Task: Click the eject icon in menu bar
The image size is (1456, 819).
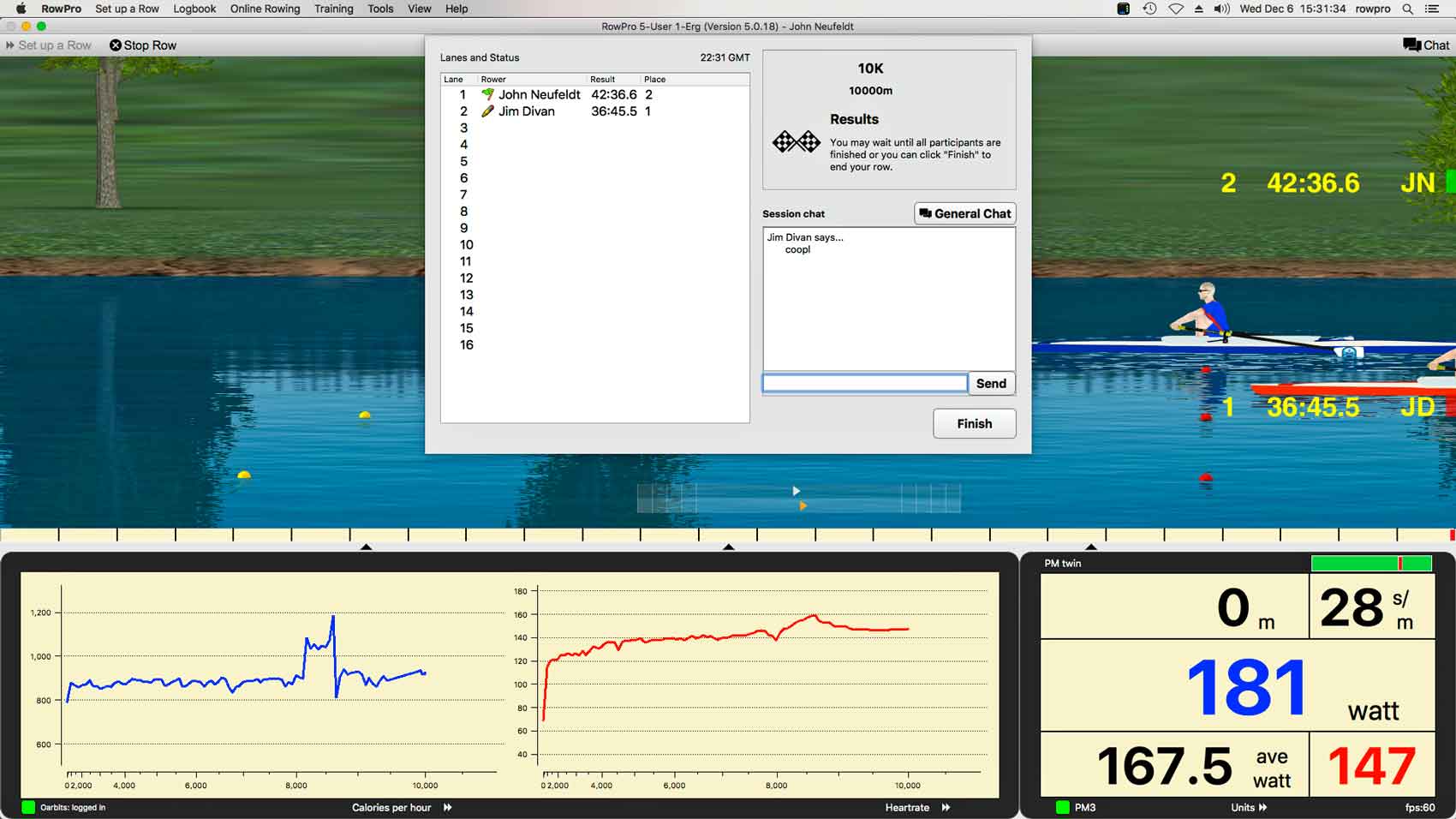Action: click(1198, 9)
